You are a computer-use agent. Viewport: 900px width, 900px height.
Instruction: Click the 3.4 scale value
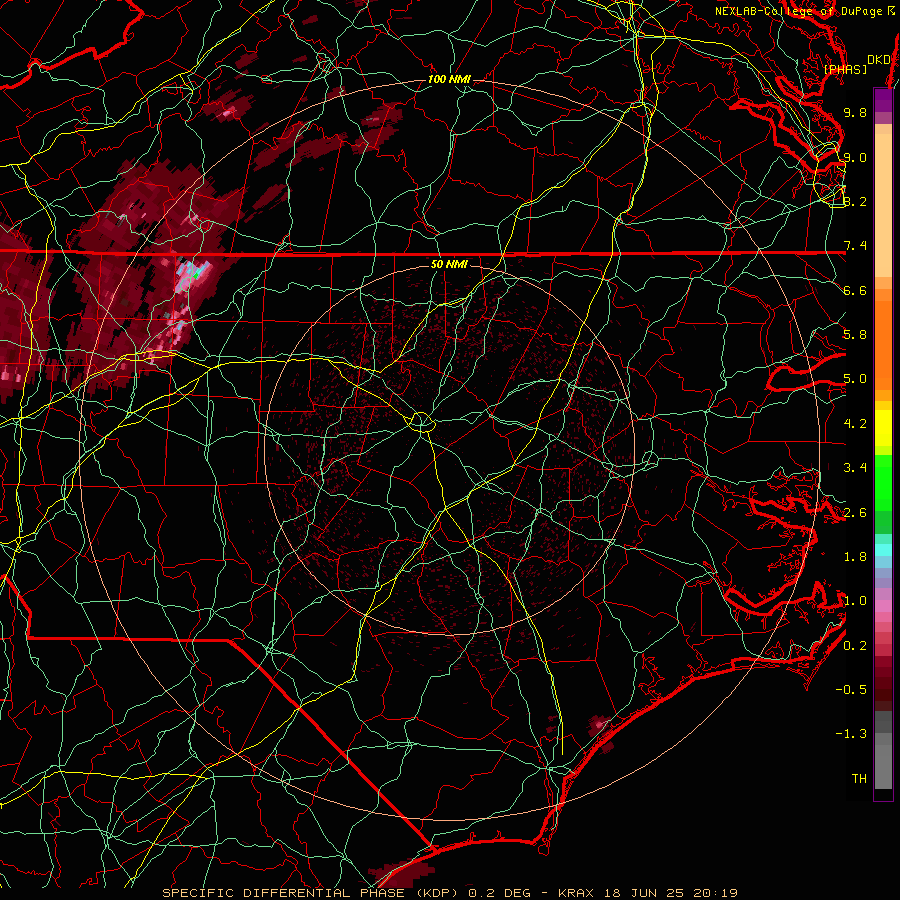click(x=855, y=468)
